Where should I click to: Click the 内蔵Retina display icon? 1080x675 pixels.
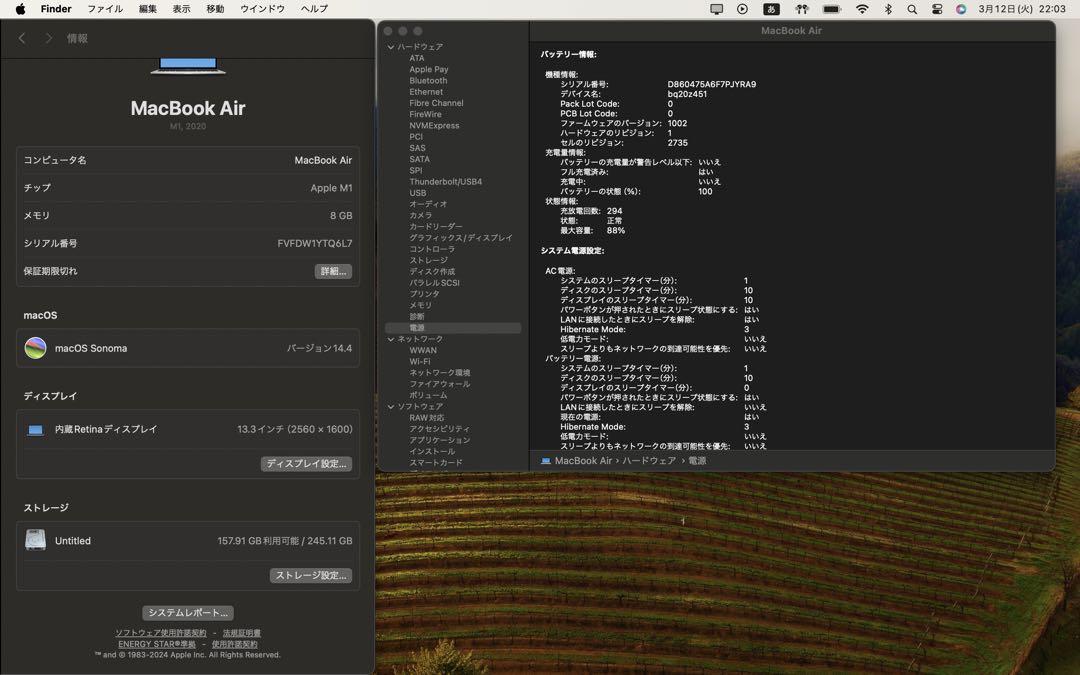pyautogui.click(x=35, y=430)
